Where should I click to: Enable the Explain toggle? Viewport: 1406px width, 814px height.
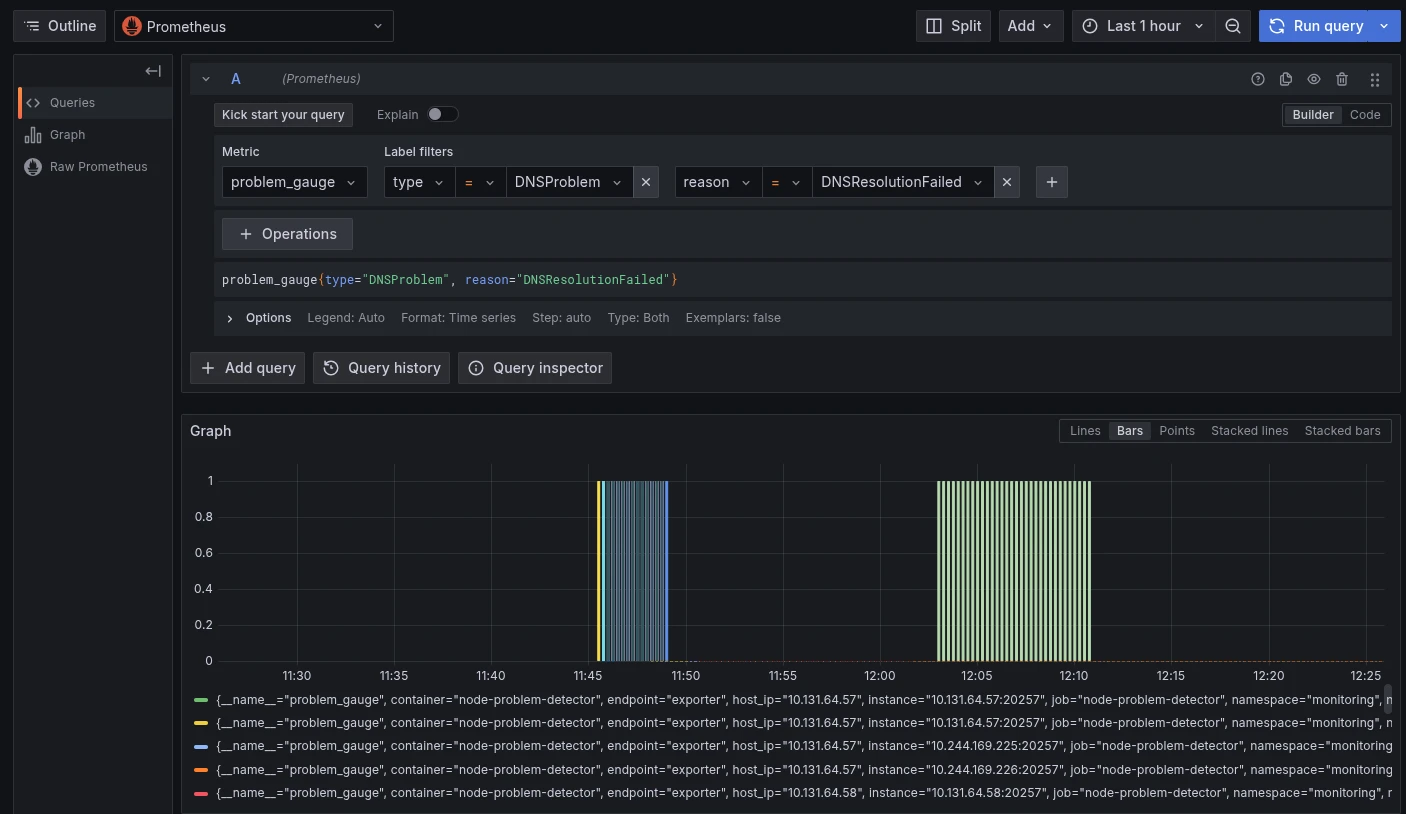pyautogui.click(x=442, y=114)
